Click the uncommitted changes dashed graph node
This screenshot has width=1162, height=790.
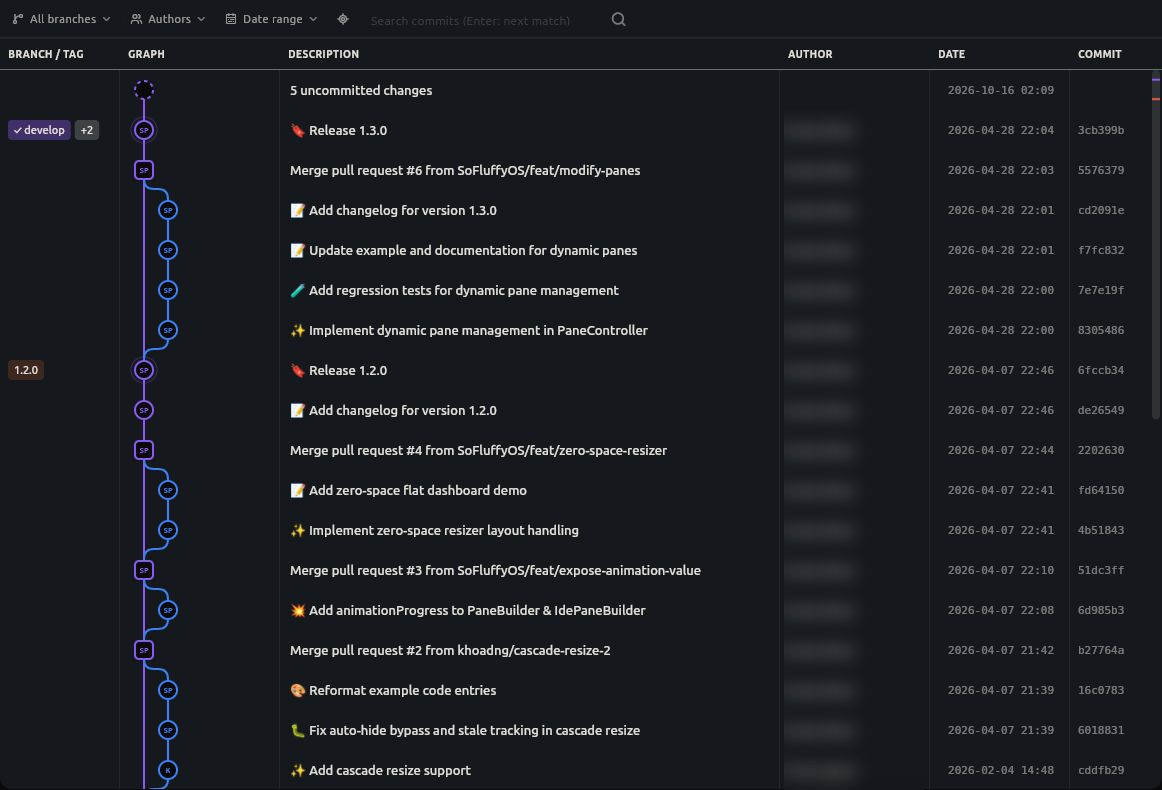pyautogui.click(x=144, y=90)
